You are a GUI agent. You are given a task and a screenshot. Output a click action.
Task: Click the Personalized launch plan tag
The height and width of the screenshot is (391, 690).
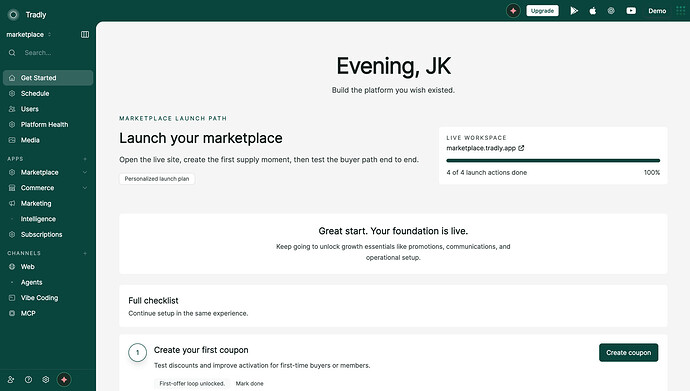coord(157,179)
